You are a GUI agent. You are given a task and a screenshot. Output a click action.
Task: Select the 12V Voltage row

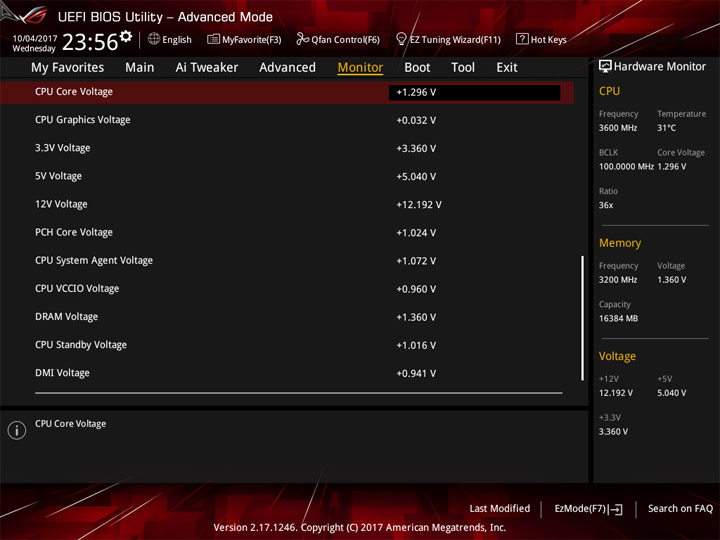coord(287,204)
